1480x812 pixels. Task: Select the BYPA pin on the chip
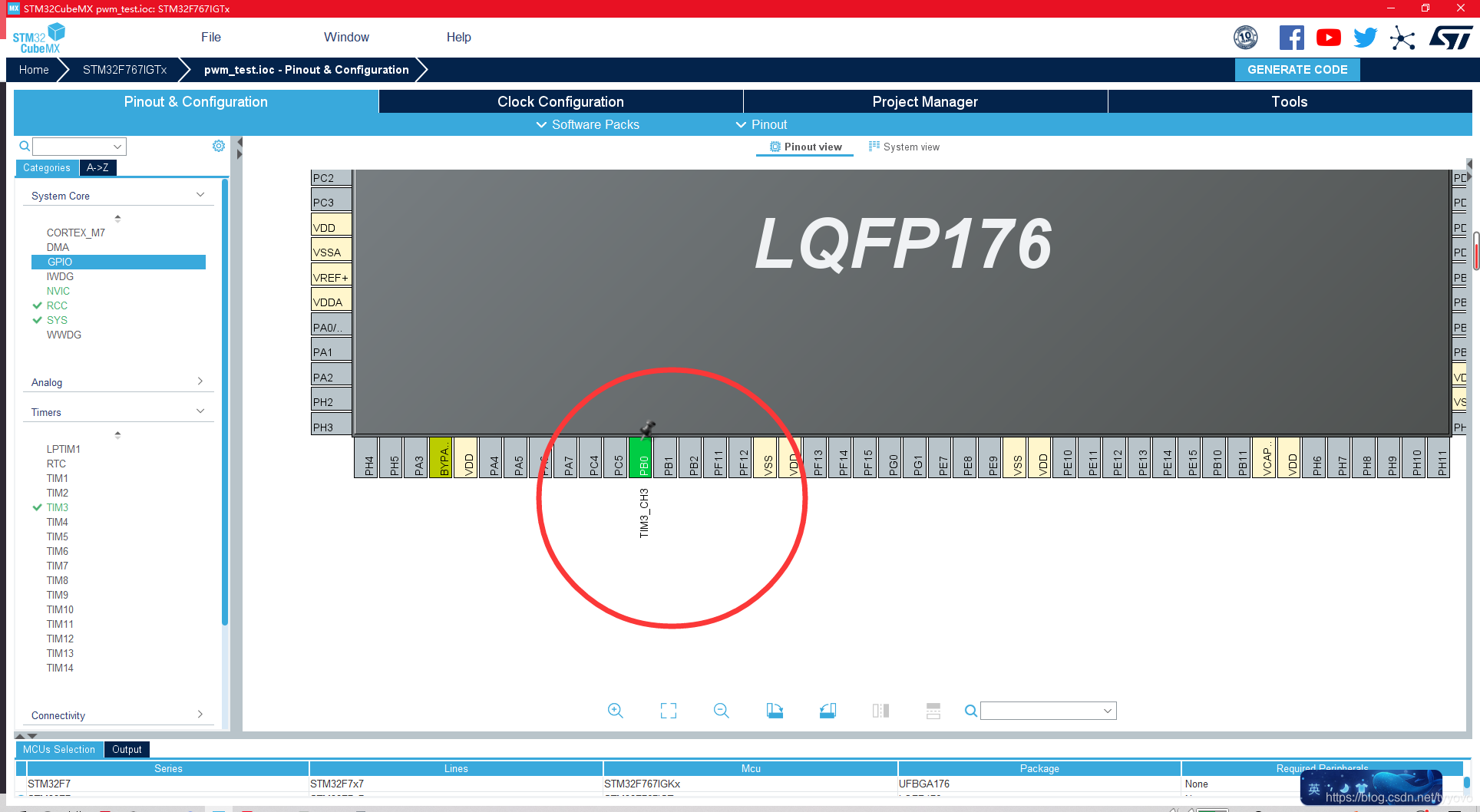coord(441,457)
